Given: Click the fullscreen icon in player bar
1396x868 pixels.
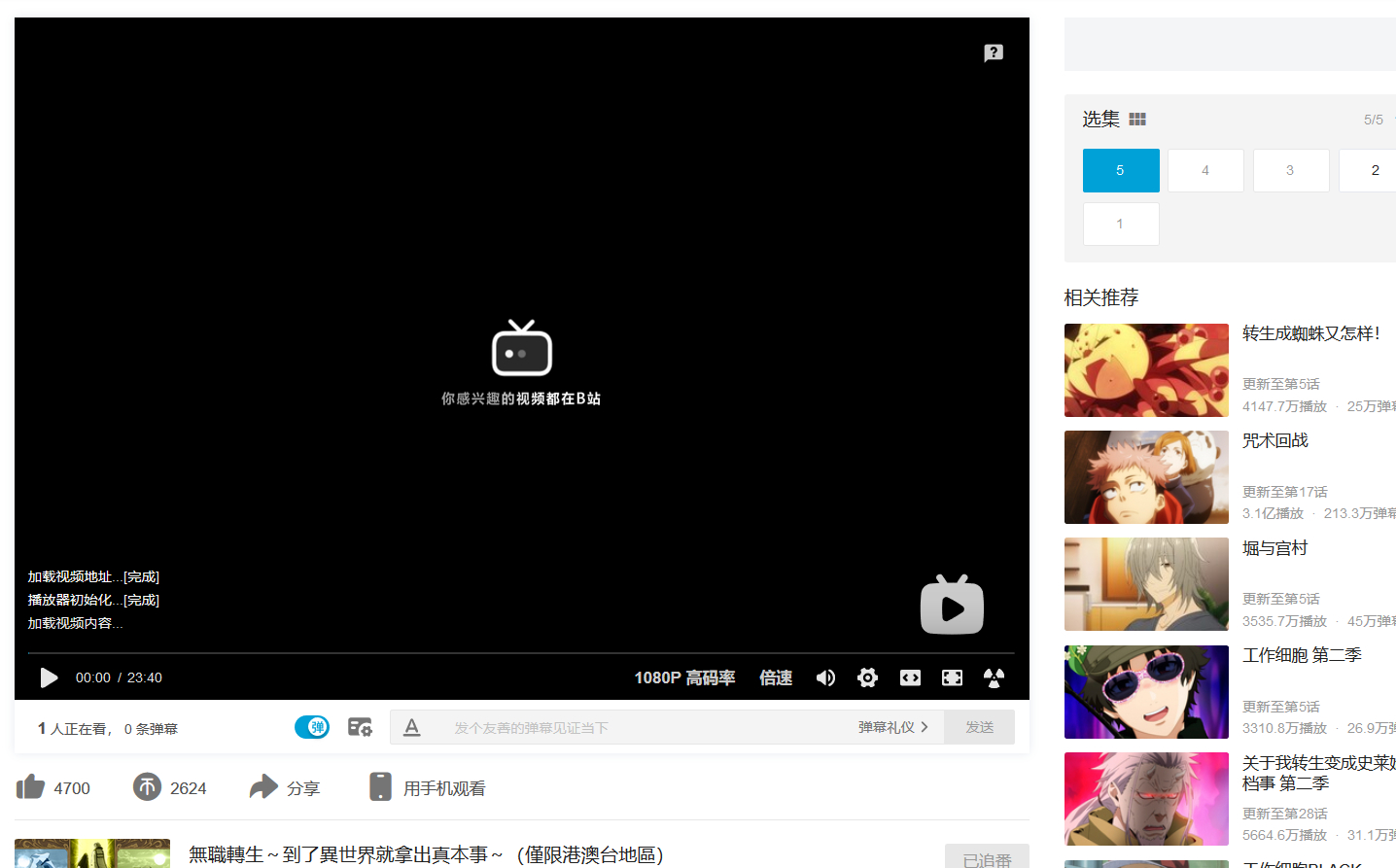Looking at the screenshot, I should 994,677.
